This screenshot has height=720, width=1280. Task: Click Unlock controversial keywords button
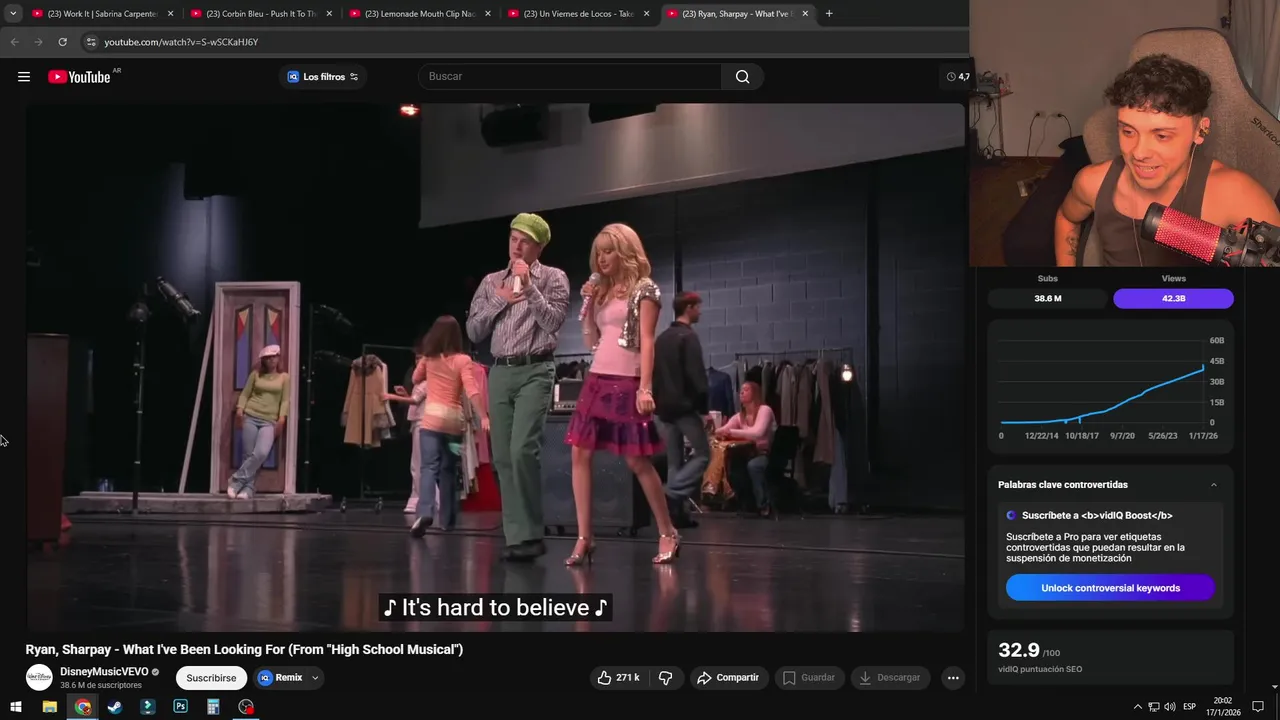1110,588
